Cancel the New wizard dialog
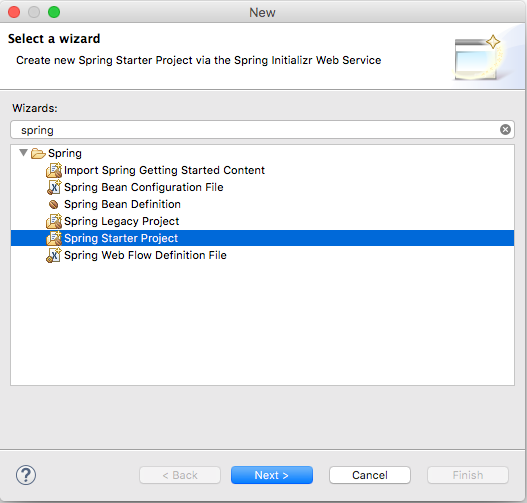The image size is (527, 503). point(370,475)
